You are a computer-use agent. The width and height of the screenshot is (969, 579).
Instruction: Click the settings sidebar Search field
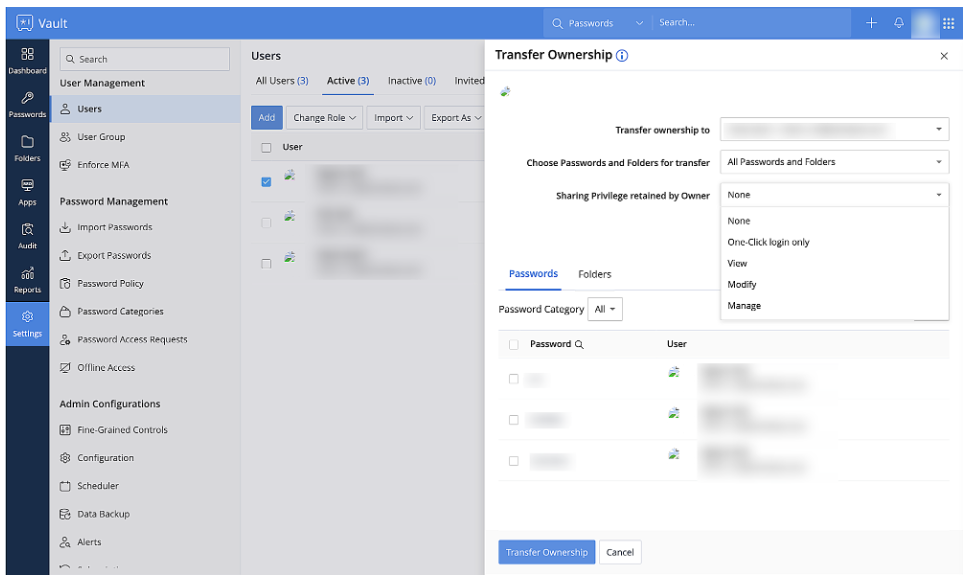[145, 59]
